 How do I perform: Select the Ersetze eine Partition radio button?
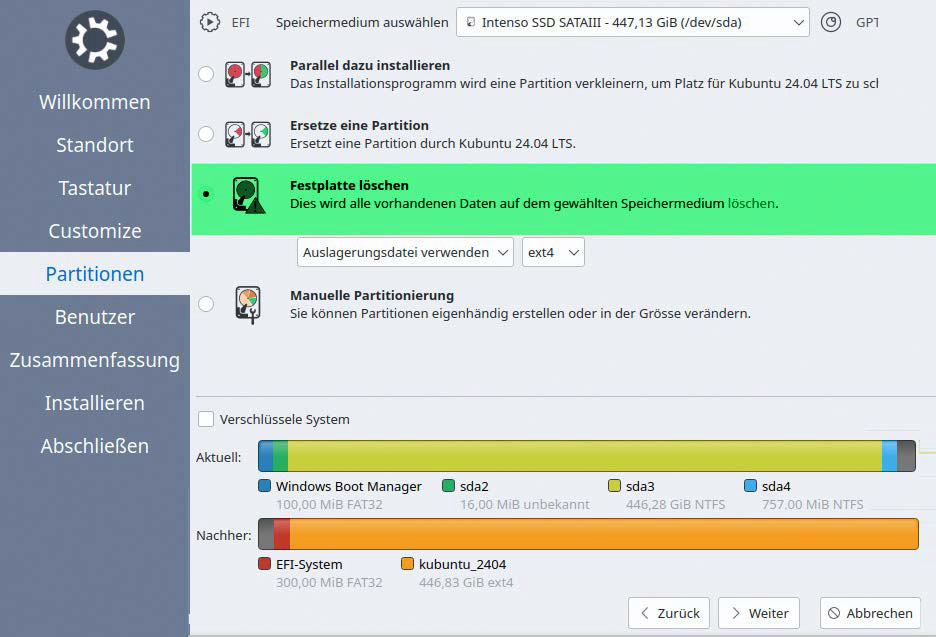[x=206, y=133]
